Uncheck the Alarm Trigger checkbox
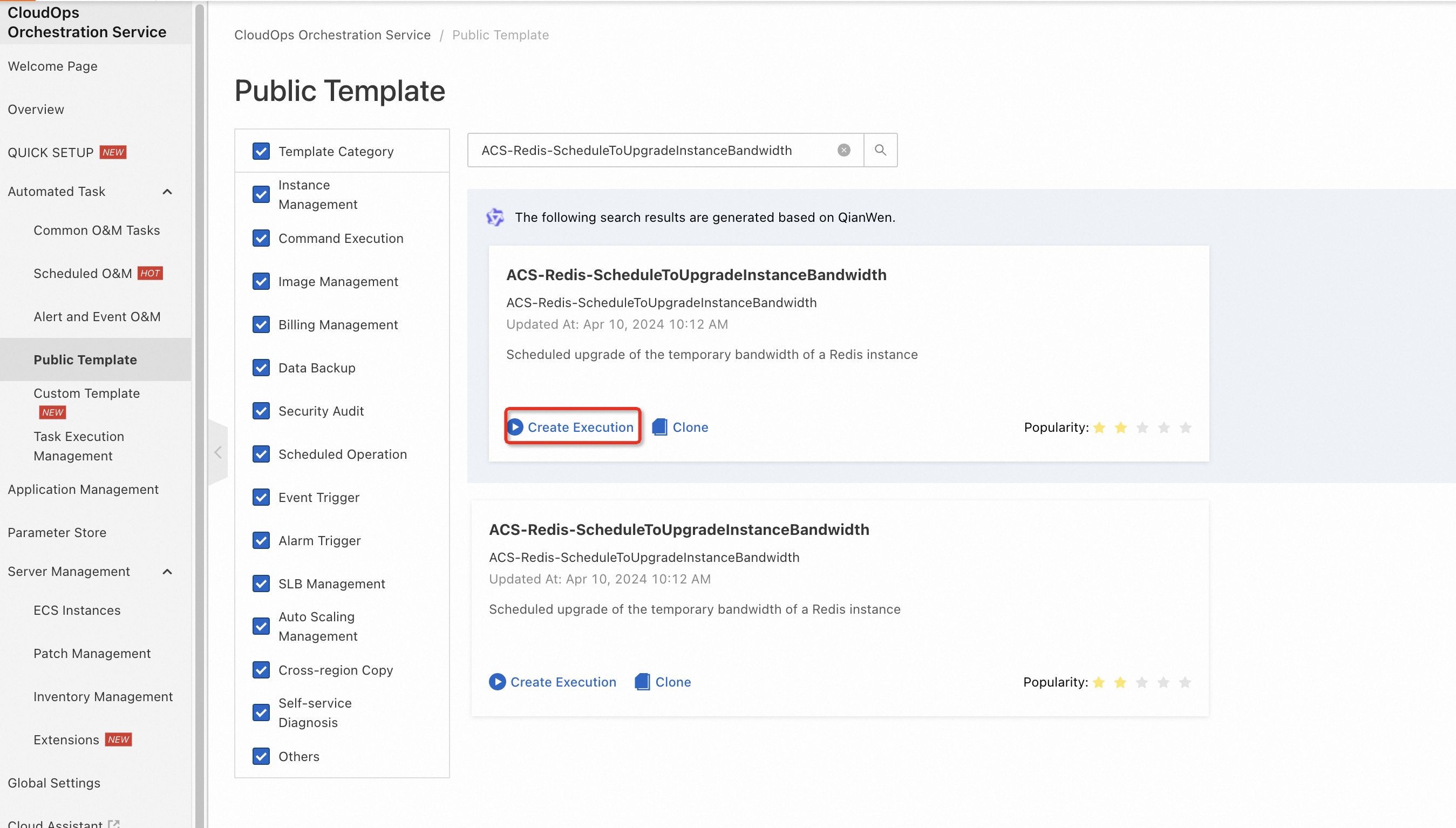1456x828 pixels. click(261, 541)
